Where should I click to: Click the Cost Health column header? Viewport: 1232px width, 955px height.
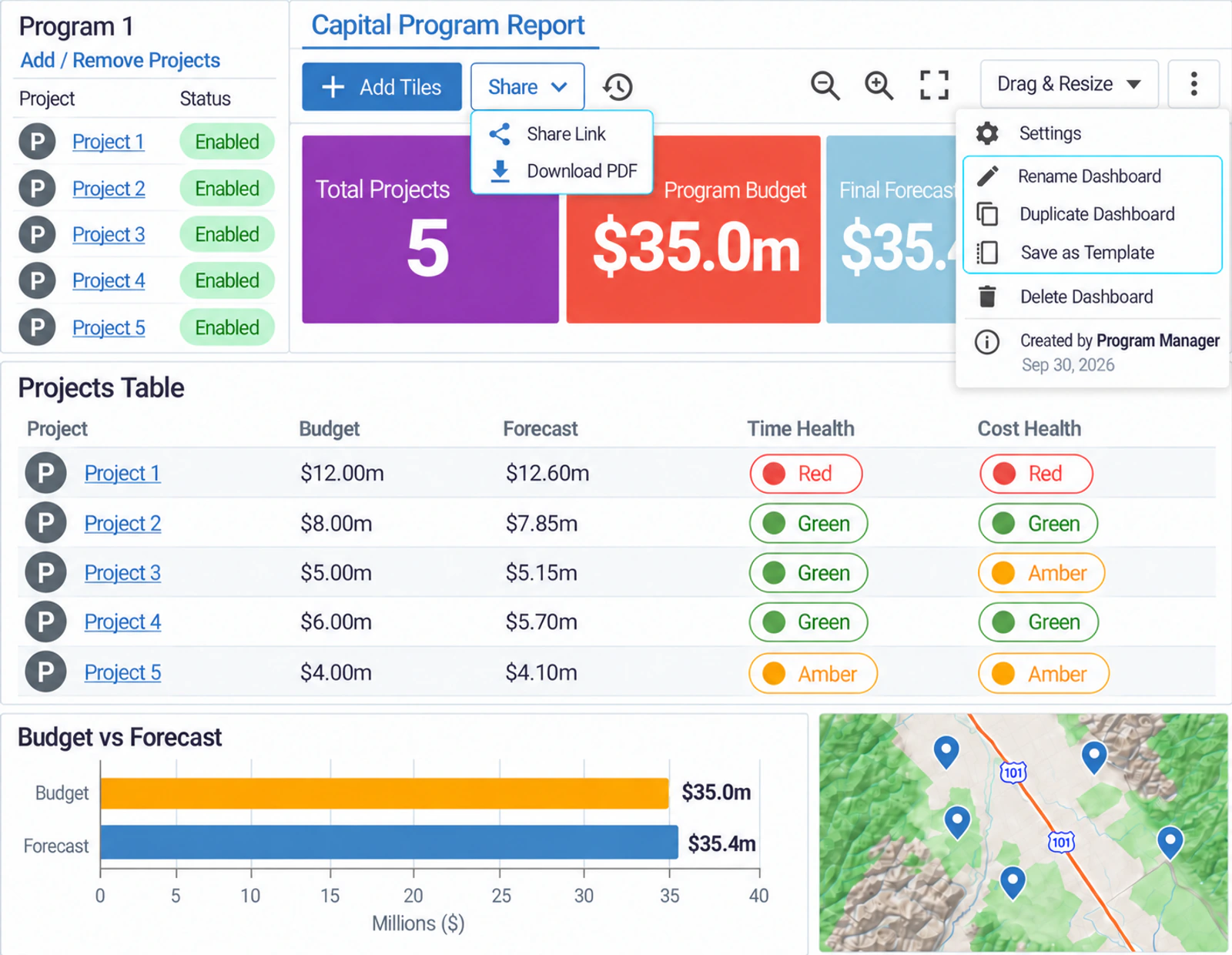[x=1029, y=429]
